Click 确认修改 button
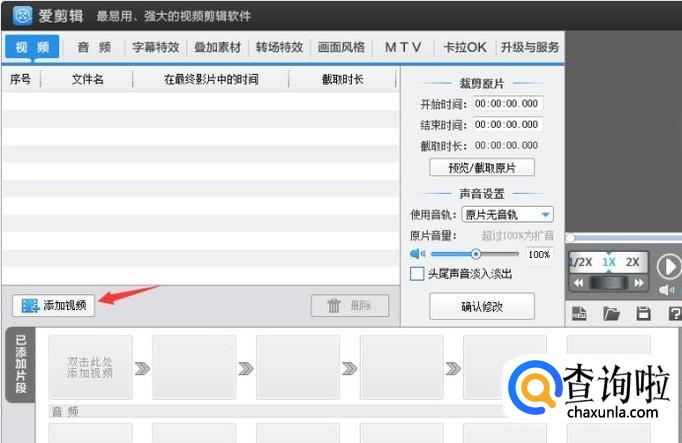Image resolution: width=682 pixels, height=443 pixels. pyautogui.click(x=482, y=306)
